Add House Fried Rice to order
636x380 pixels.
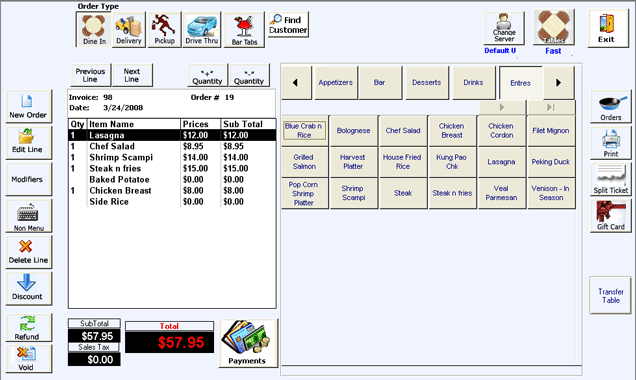coord(403,162)
